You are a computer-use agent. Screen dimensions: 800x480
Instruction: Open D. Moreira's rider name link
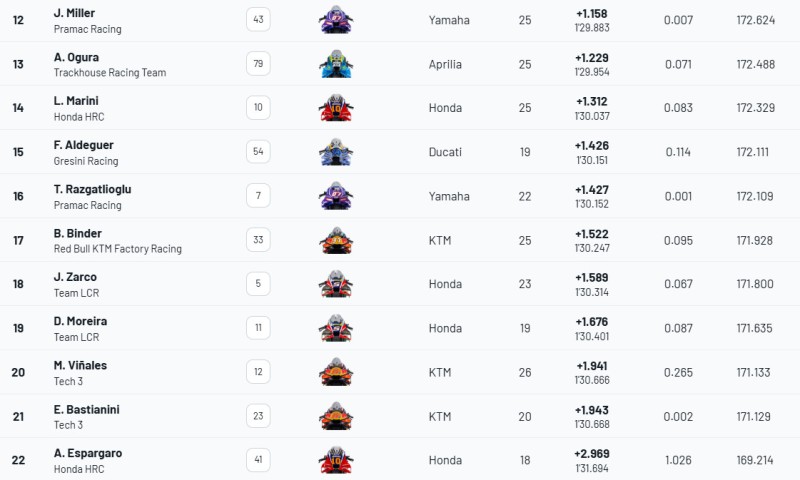pyautogui.click(x=81, y=321)
